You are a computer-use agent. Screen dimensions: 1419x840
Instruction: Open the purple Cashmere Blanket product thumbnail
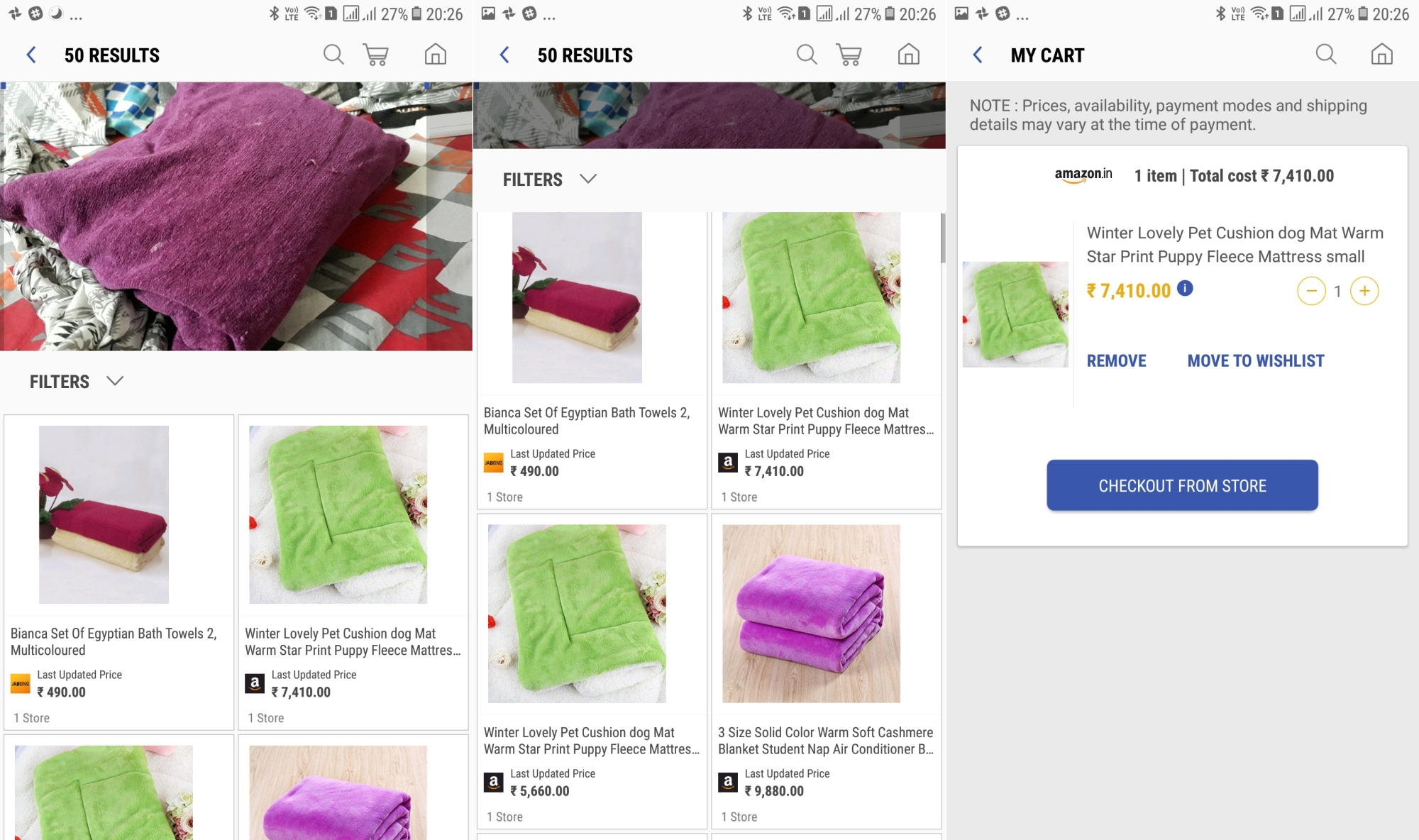click(x=811, y=614)
